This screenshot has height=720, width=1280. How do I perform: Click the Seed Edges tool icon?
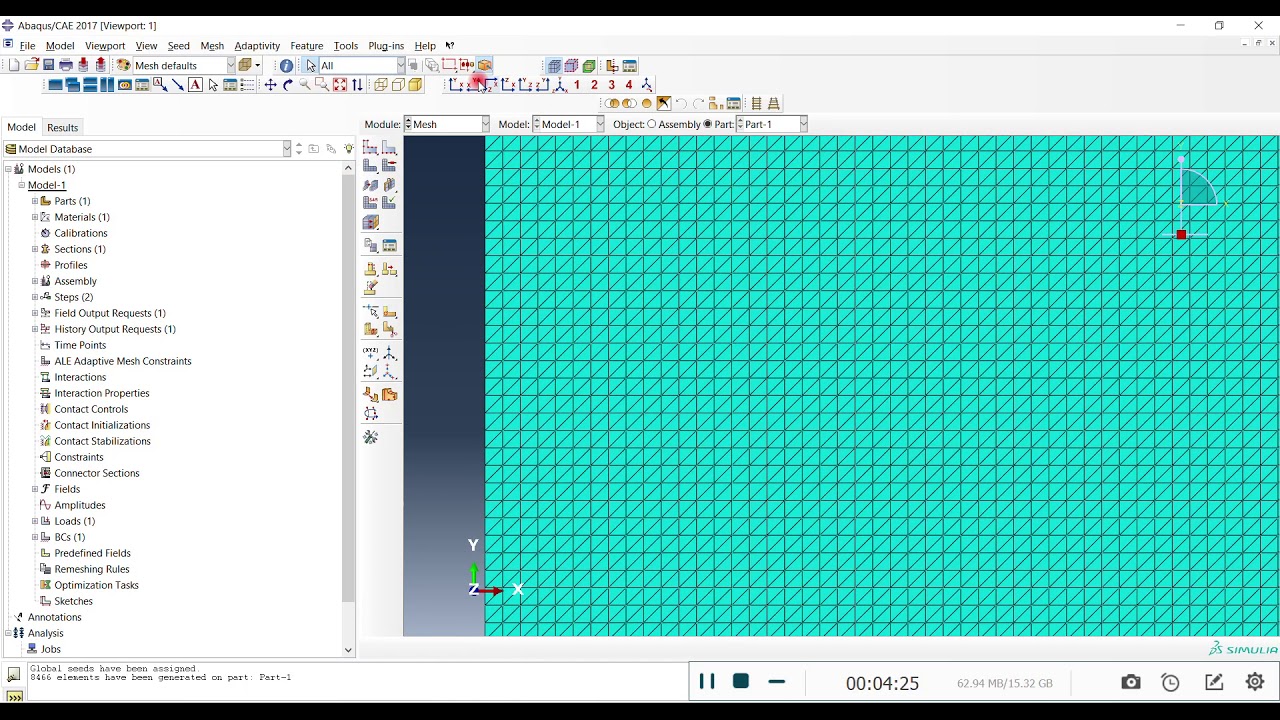tap(389, 148)
